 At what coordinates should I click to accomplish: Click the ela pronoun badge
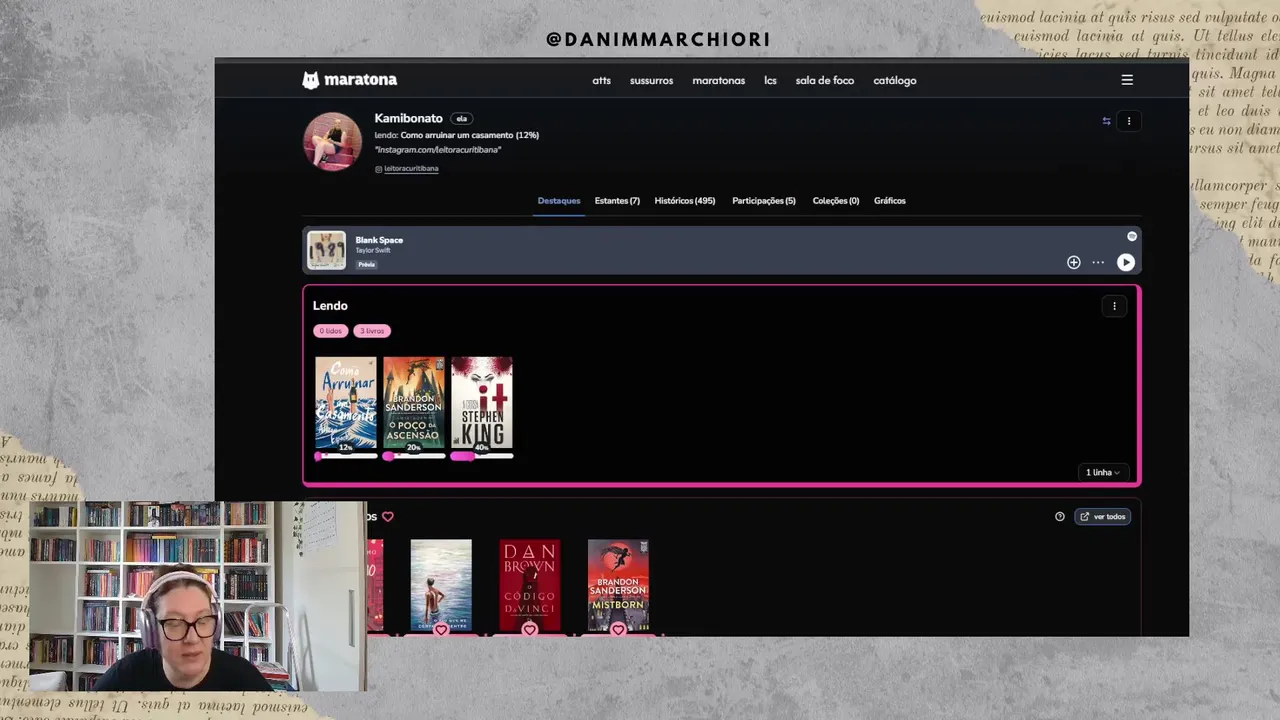coord(461,119)
